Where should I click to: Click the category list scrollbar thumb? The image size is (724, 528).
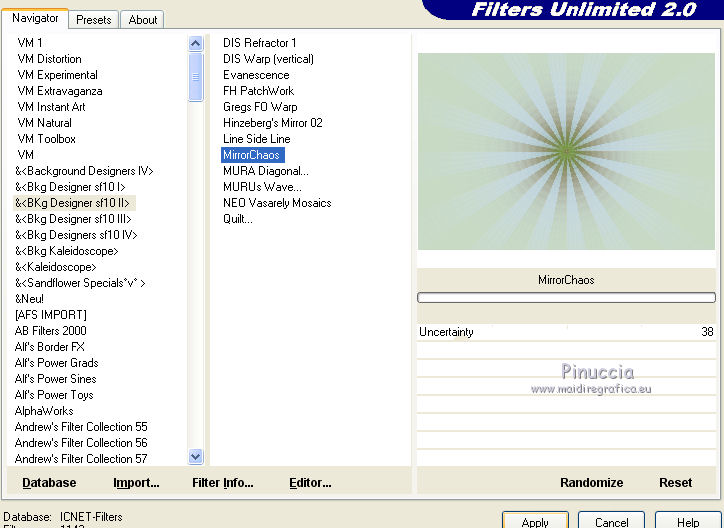[196, 77]
